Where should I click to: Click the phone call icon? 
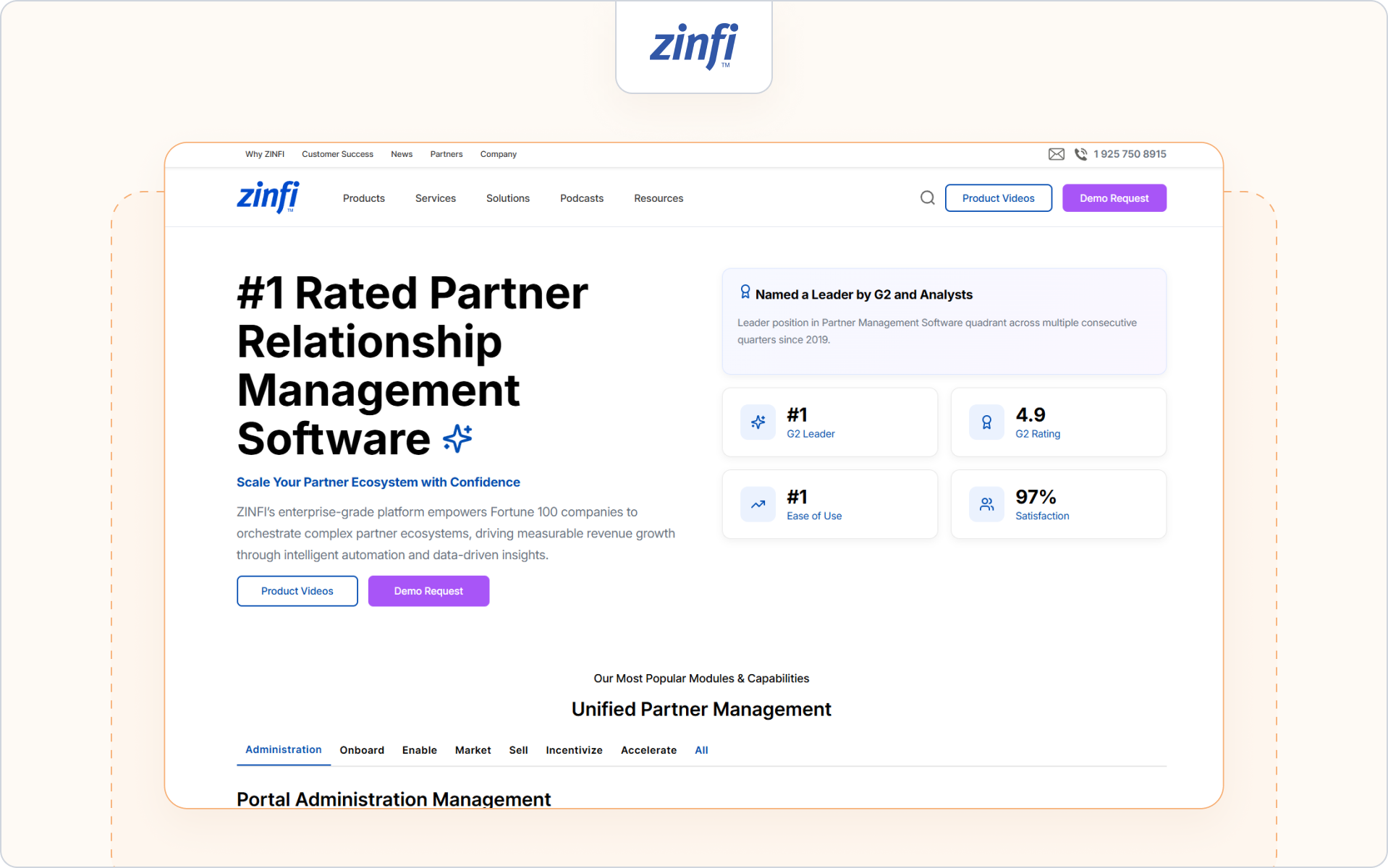coord(1080,154)
